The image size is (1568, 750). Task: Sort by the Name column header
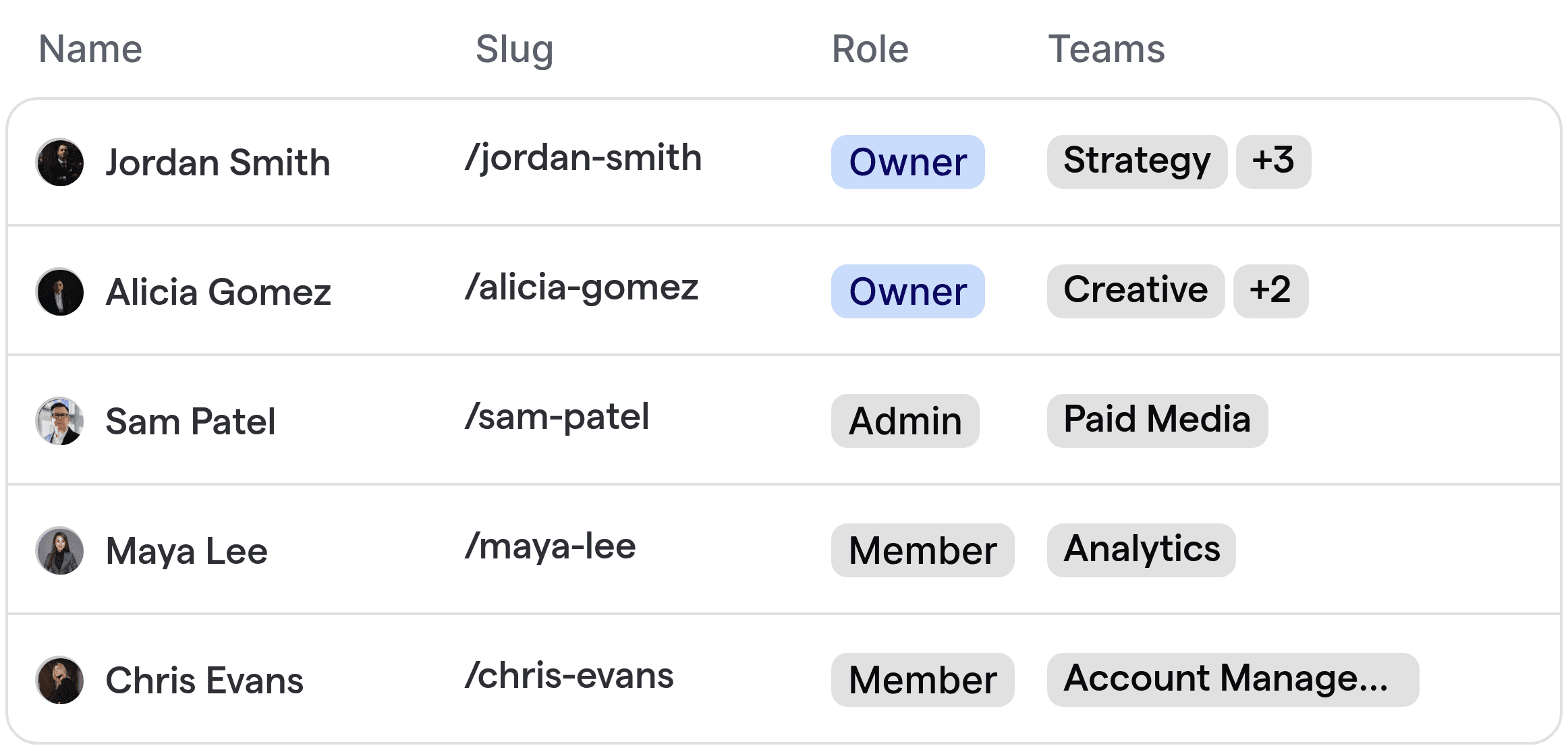coord(90,49)
